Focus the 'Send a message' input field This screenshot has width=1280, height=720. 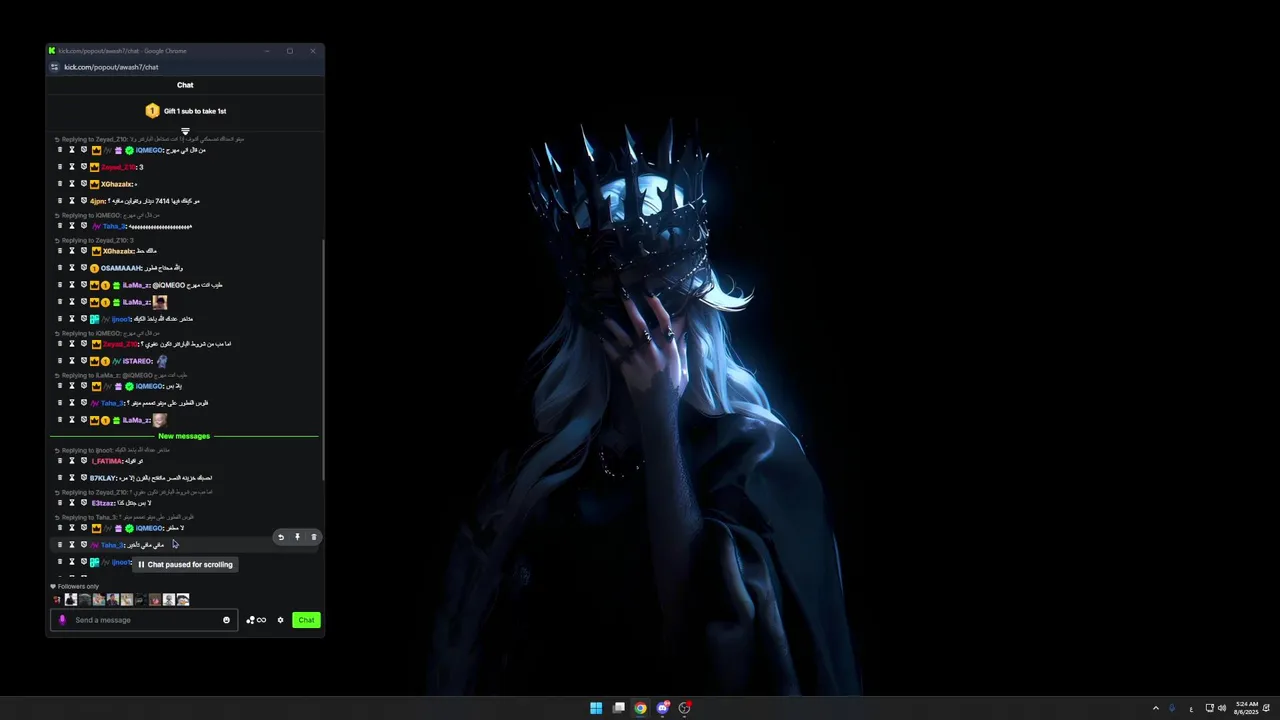click(x=145, y=620)
